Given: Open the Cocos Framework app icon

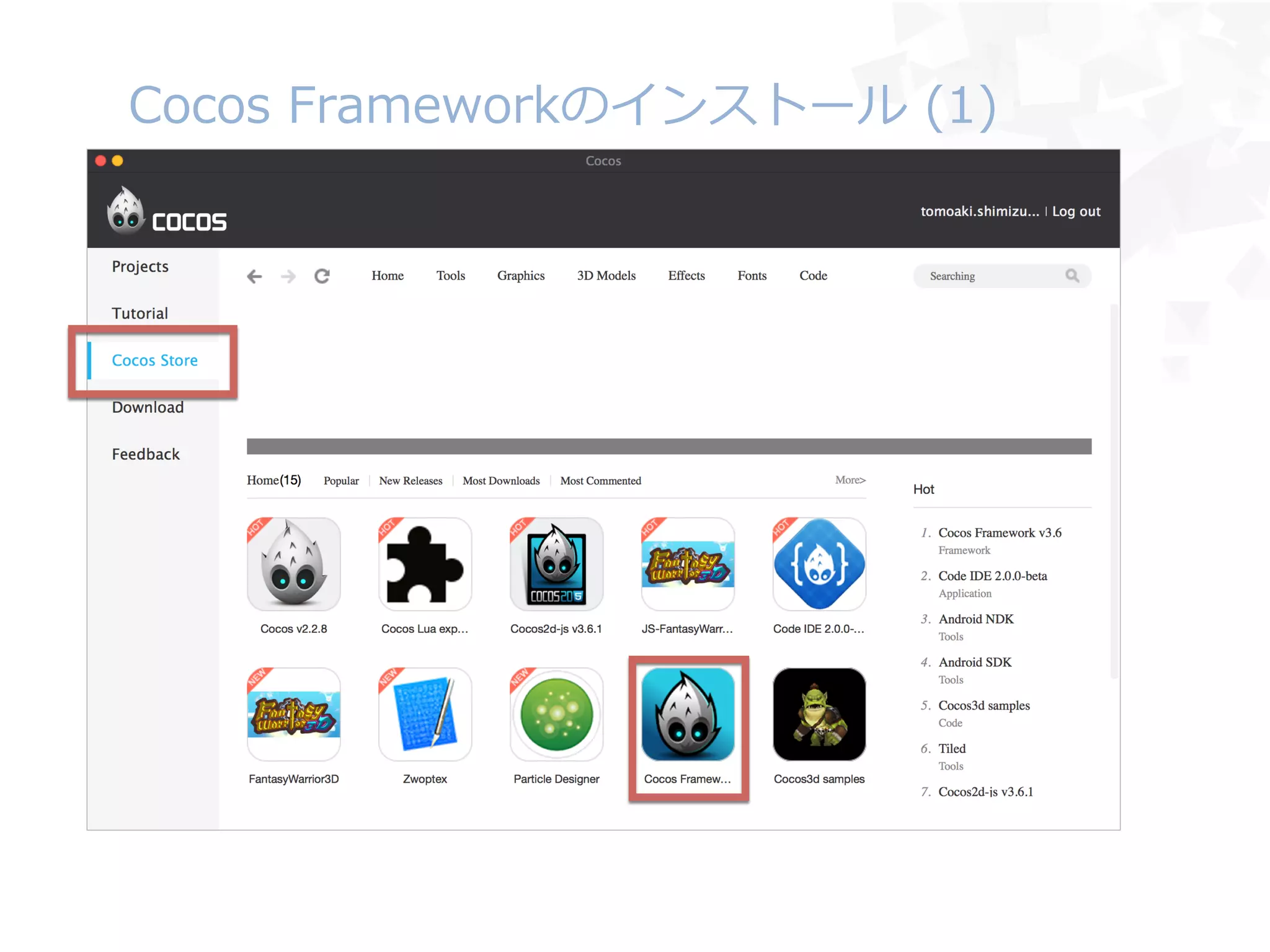Looking at the screenshot, I should [688, 714].
